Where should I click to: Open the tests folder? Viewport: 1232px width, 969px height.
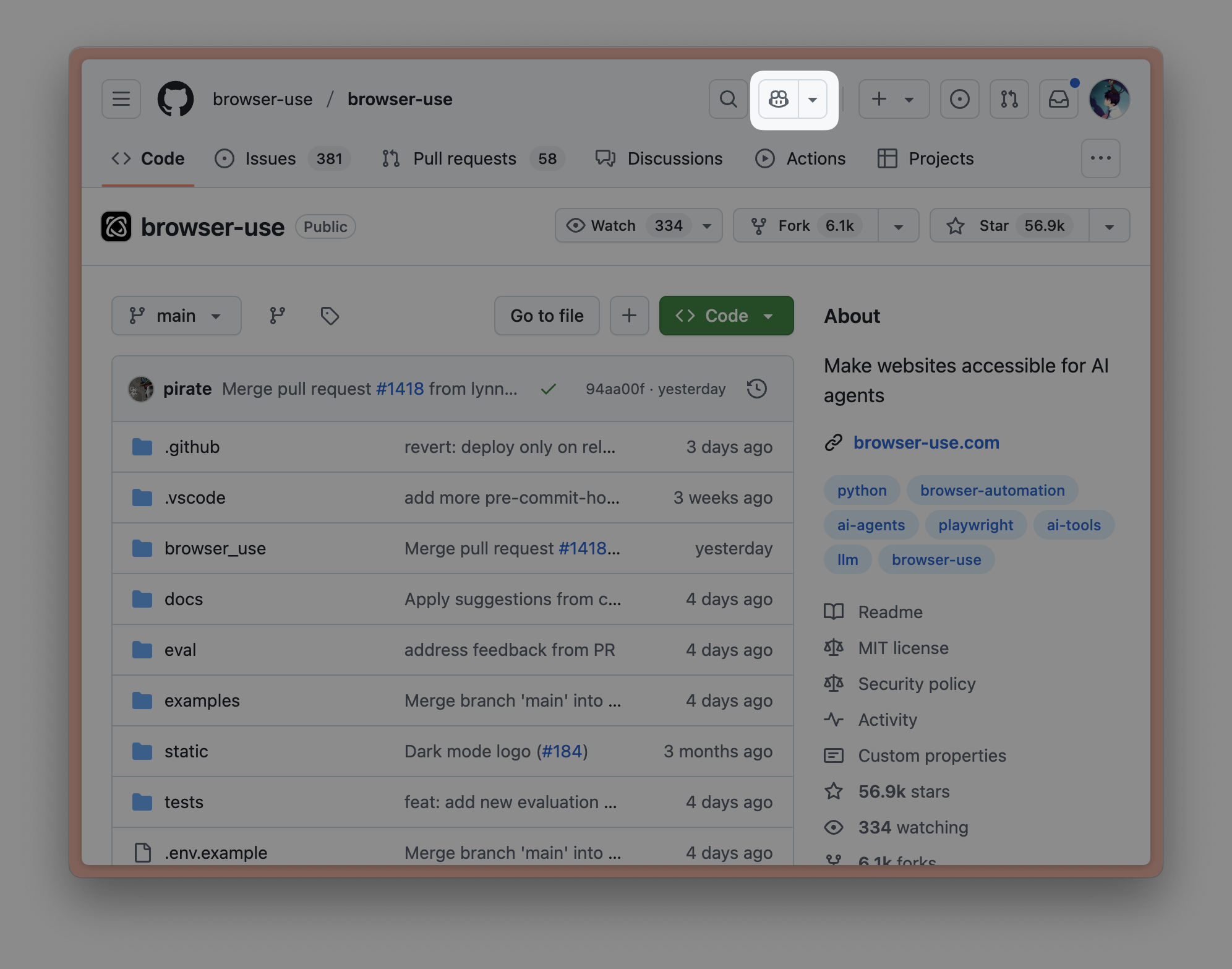coord(184,802)
